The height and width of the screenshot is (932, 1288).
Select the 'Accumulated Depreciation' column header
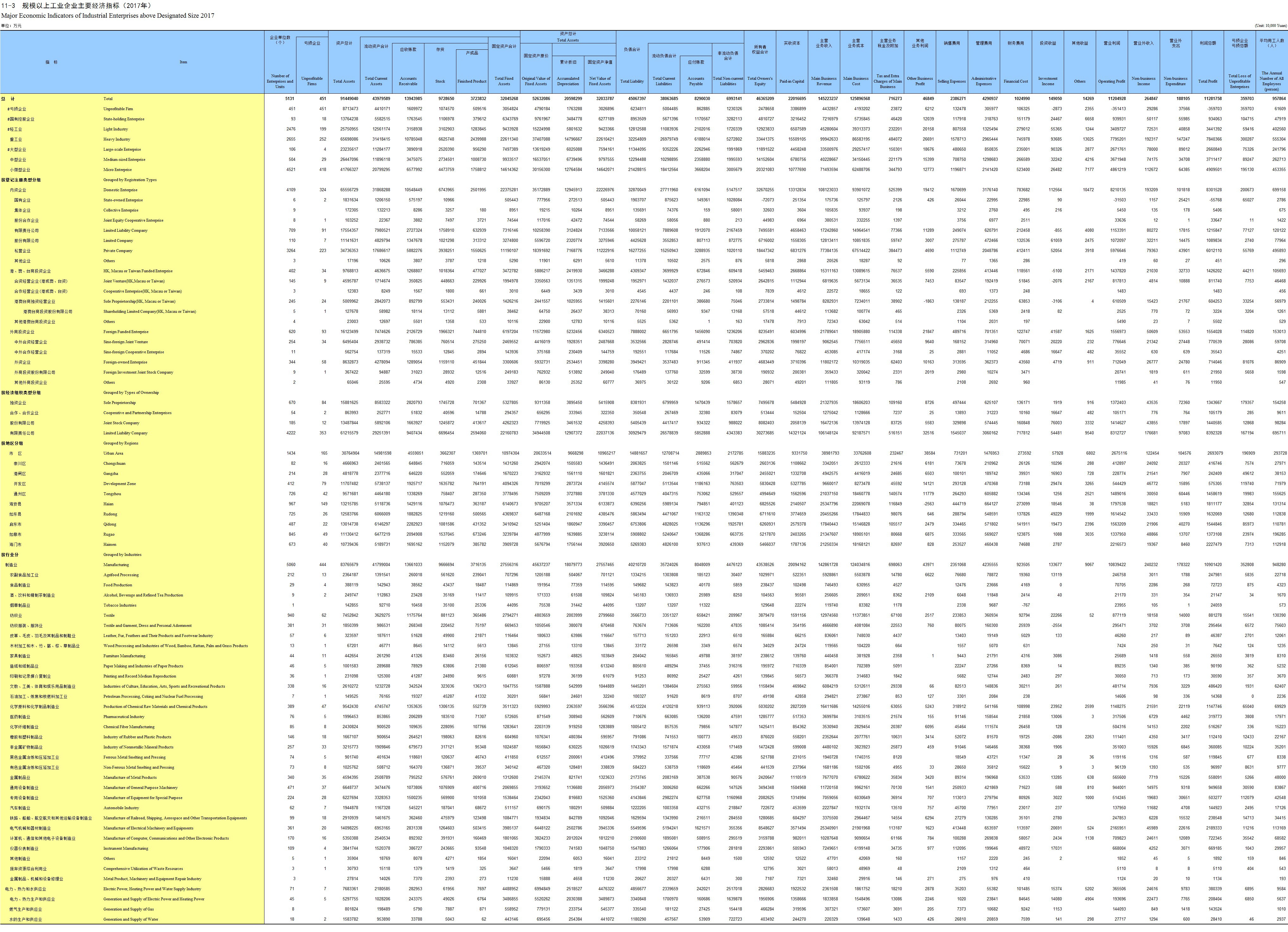[x=567, y=81]
